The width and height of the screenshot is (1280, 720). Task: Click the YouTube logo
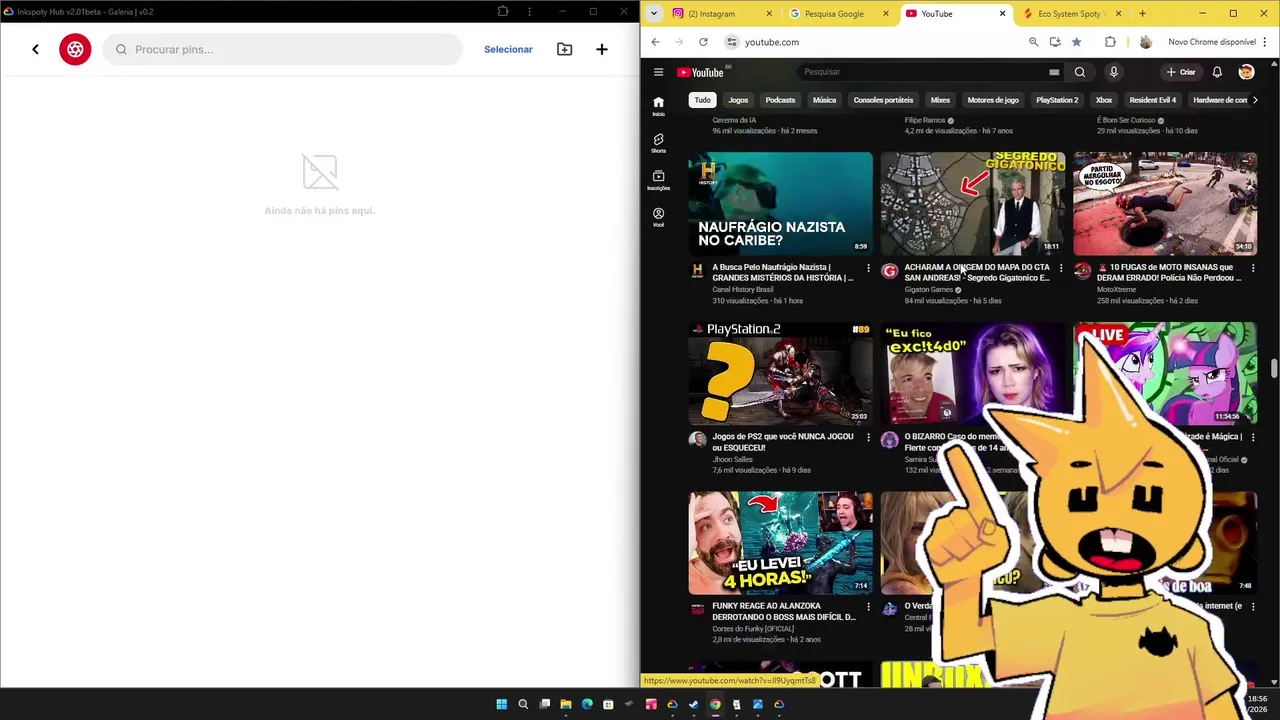click(702, 72)
